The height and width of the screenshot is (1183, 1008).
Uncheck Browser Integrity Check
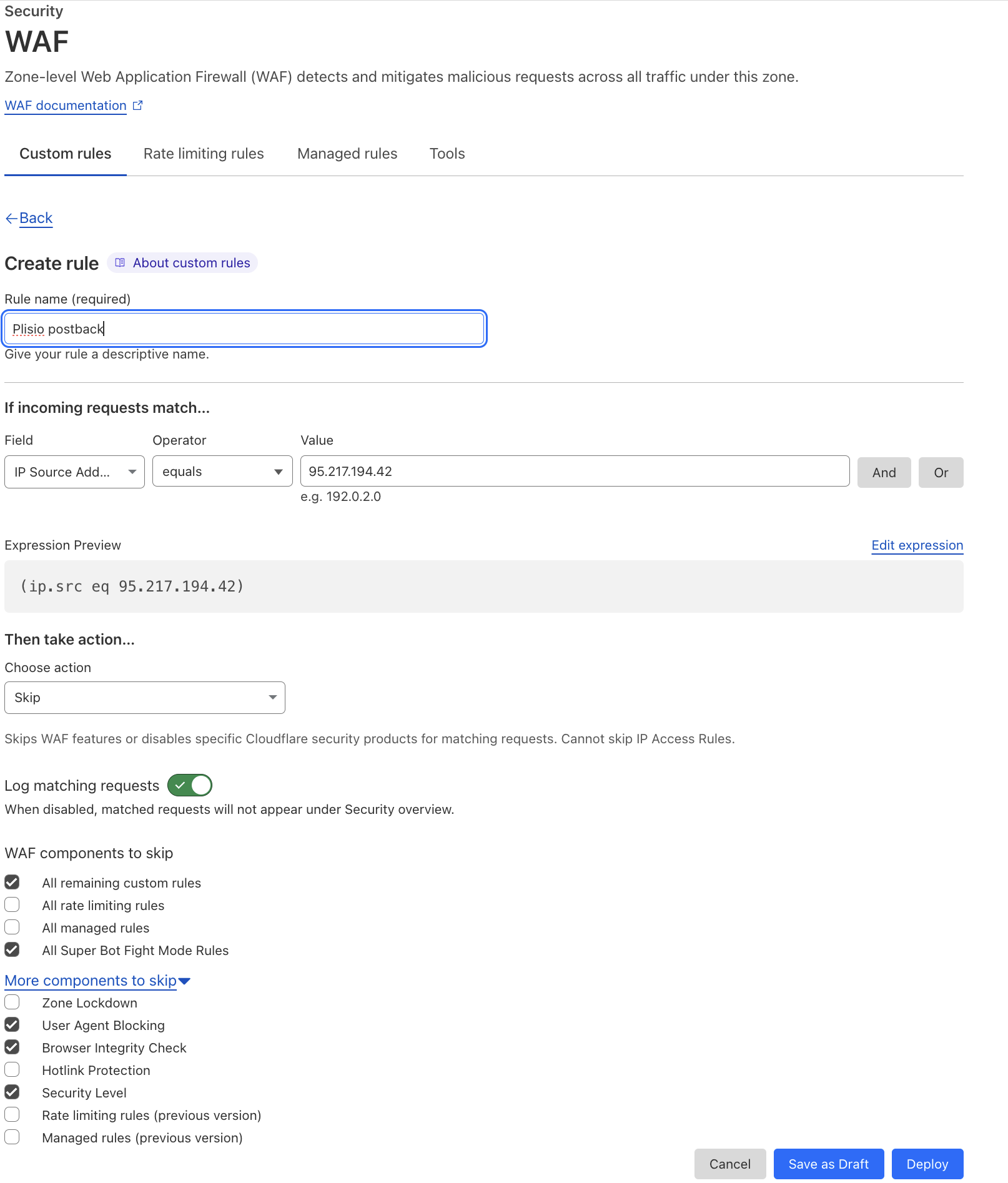coord(12,1047)
